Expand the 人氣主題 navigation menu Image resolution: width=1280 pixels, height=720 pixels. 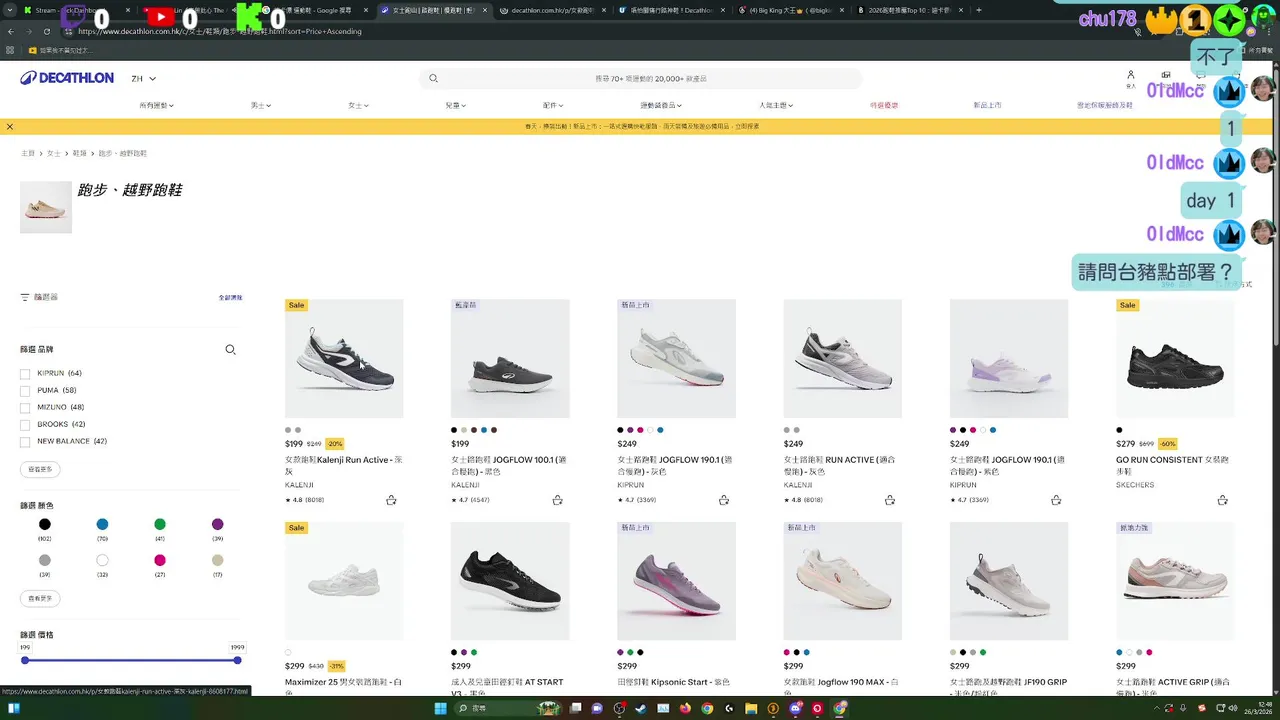[x=776, y=105]
